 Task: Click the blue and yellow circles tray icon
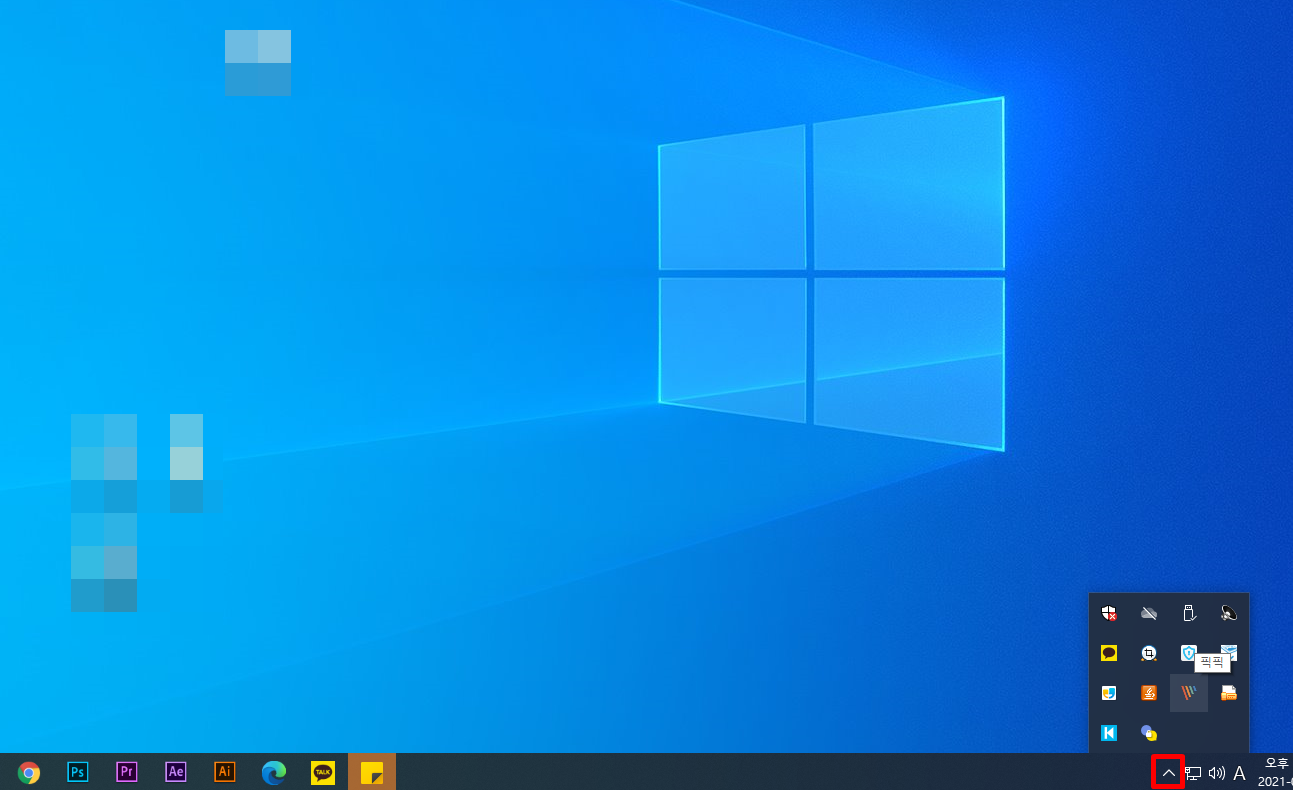tap(1149, 733)
